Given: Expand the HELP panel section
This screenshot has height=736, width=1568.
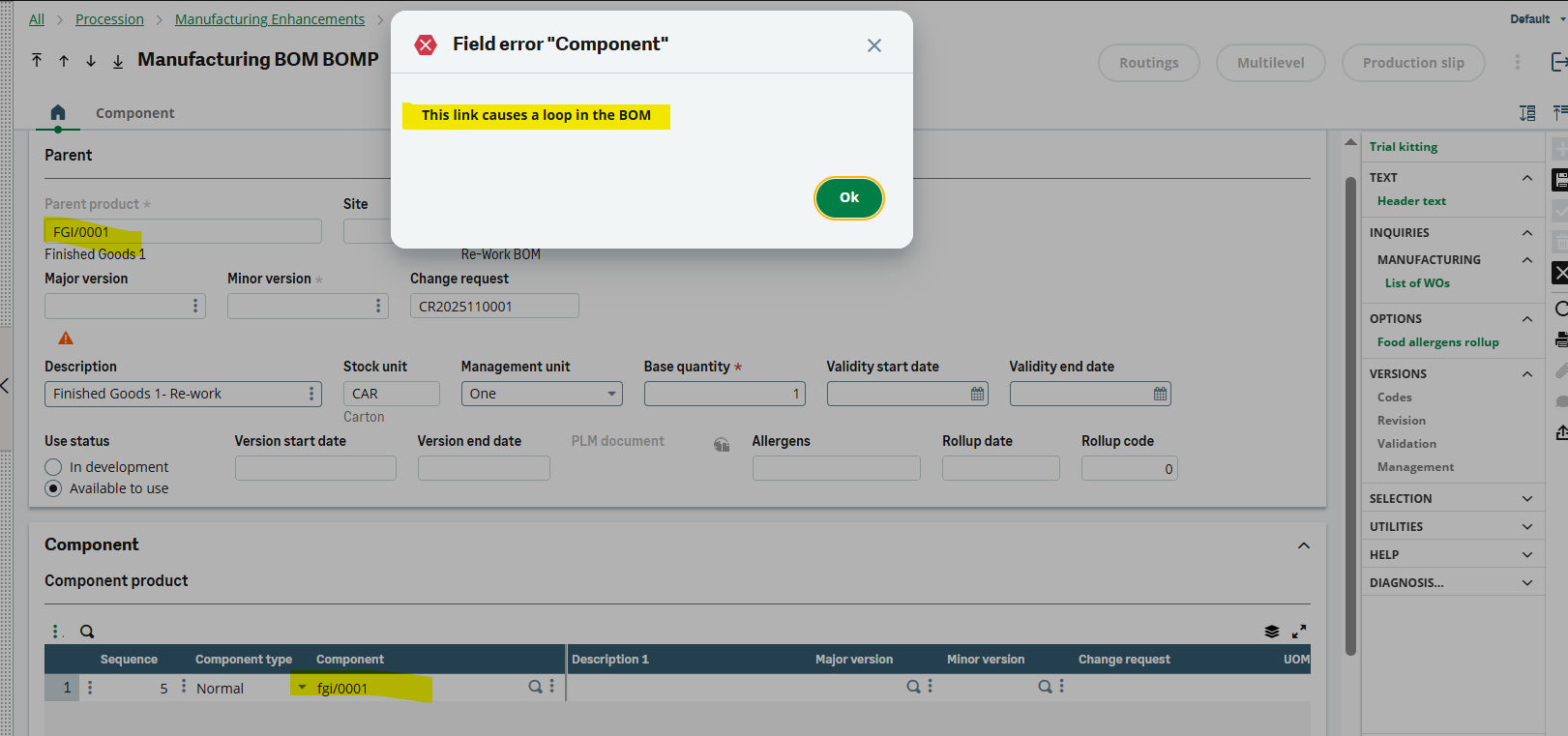Looking at the screenshot, I should (x=1527, y=555).
